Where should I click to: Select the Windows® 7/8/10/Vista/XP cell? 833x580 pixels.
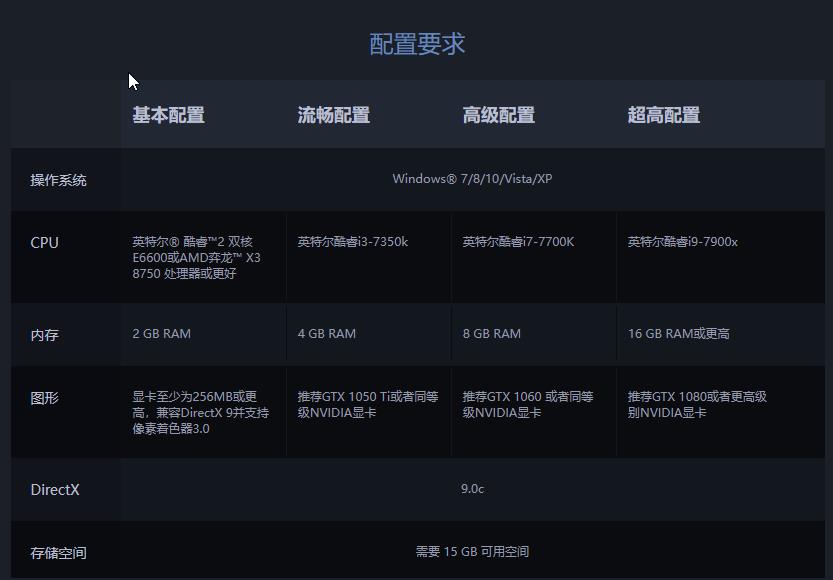[x=476, y=179]
